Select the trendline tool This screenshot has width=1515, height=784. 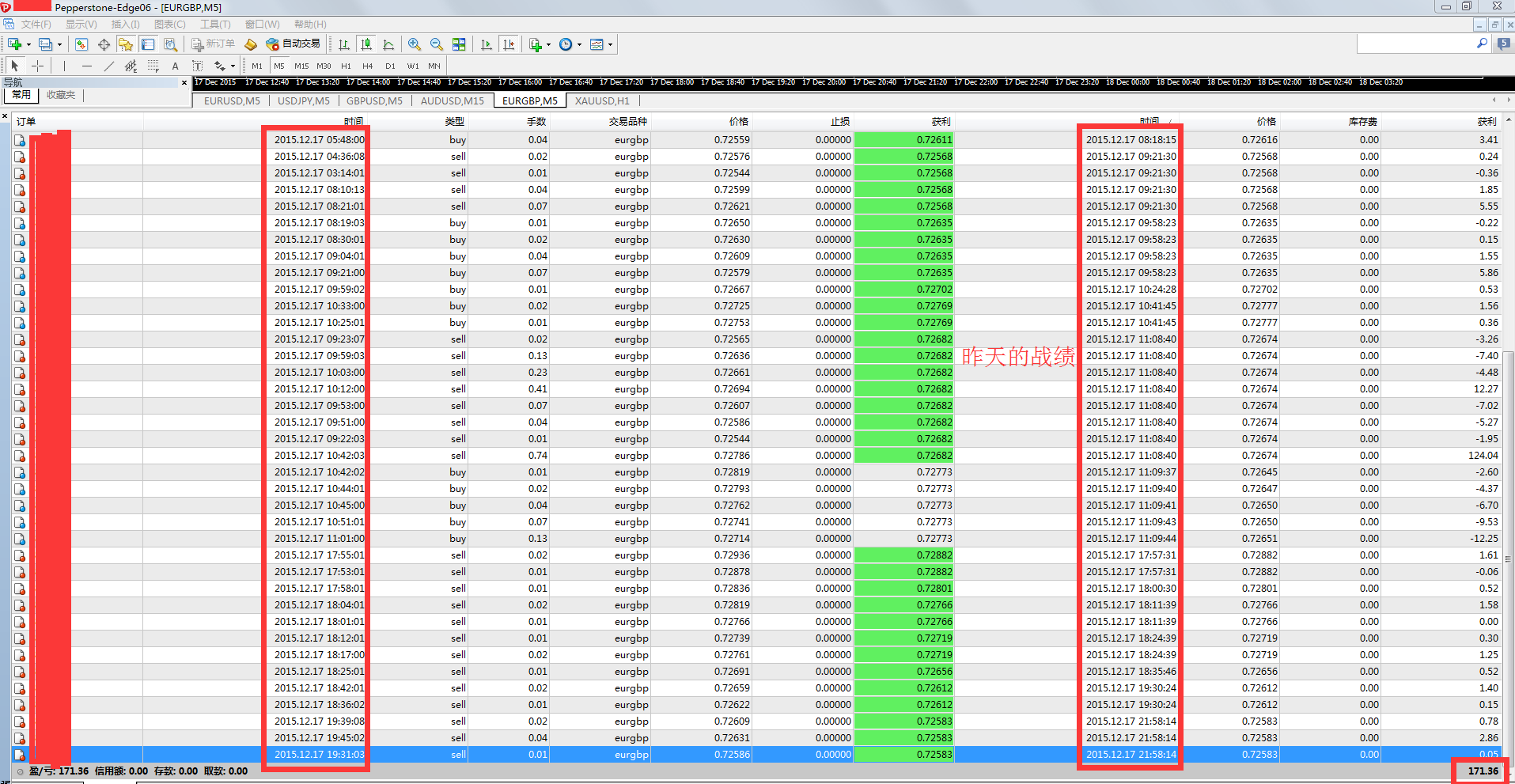109,66
